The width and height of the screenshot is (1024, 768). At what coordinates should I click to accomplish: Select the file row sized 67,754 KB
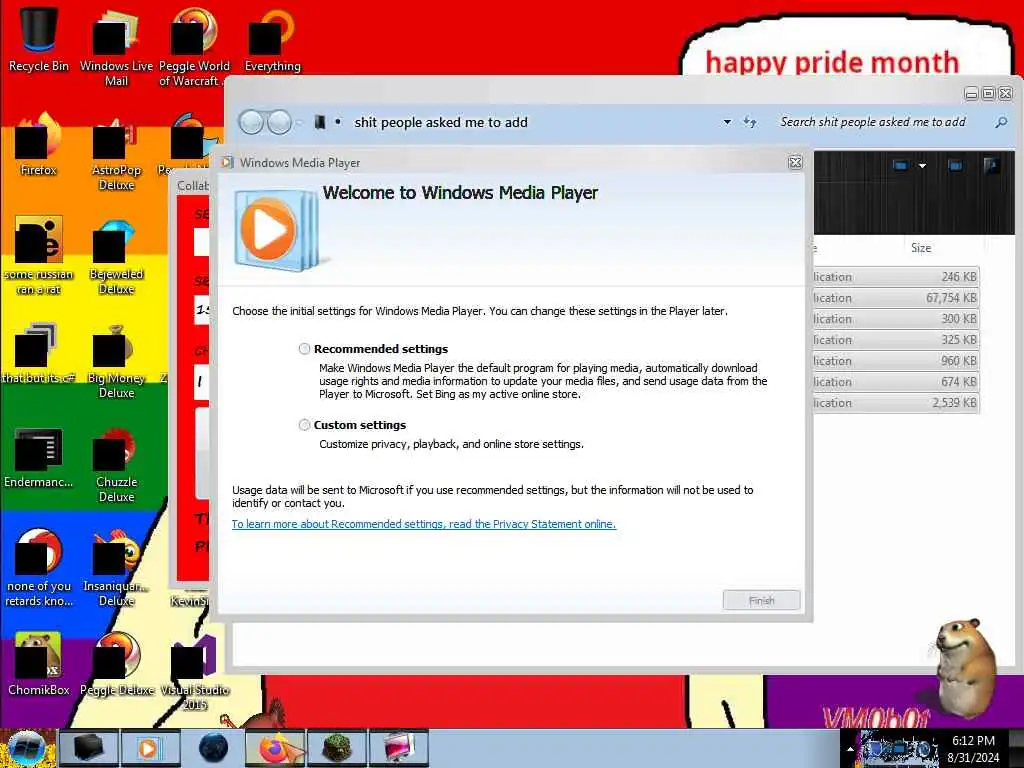point(895,298)
